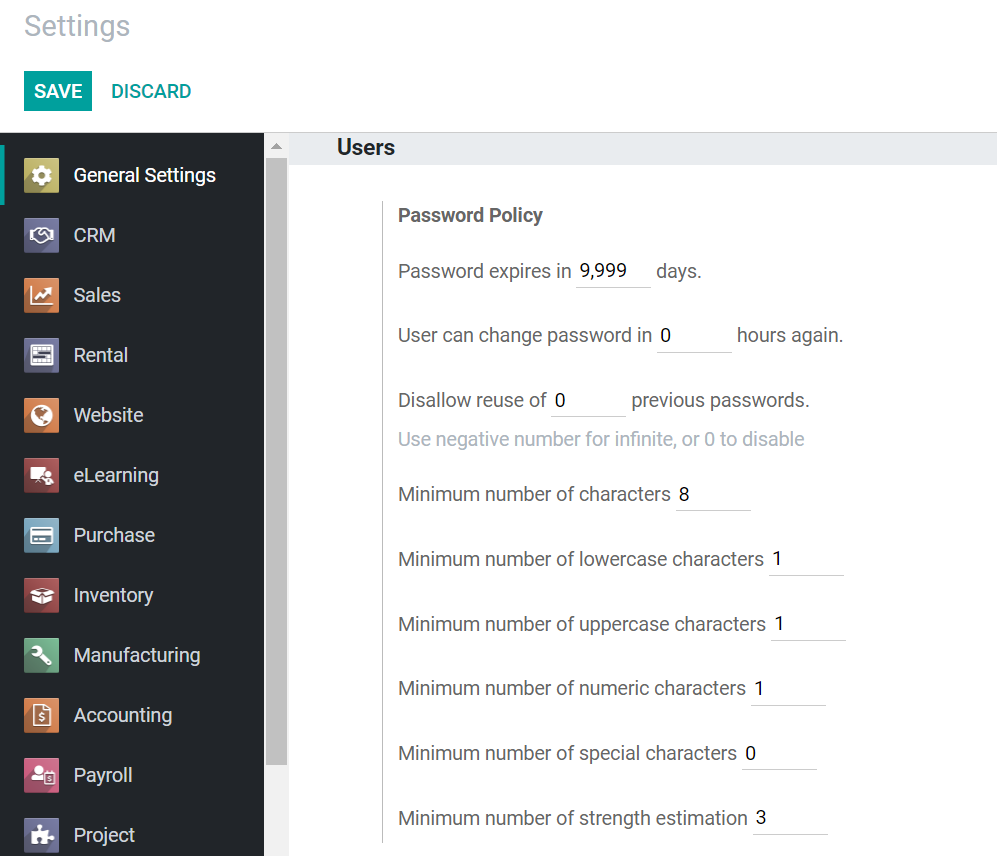Image resolution: width=997 pixels, height=856 pixels.
Task: Select the Payroll icon
Action: pyautogui.click(x=41, y=775)
